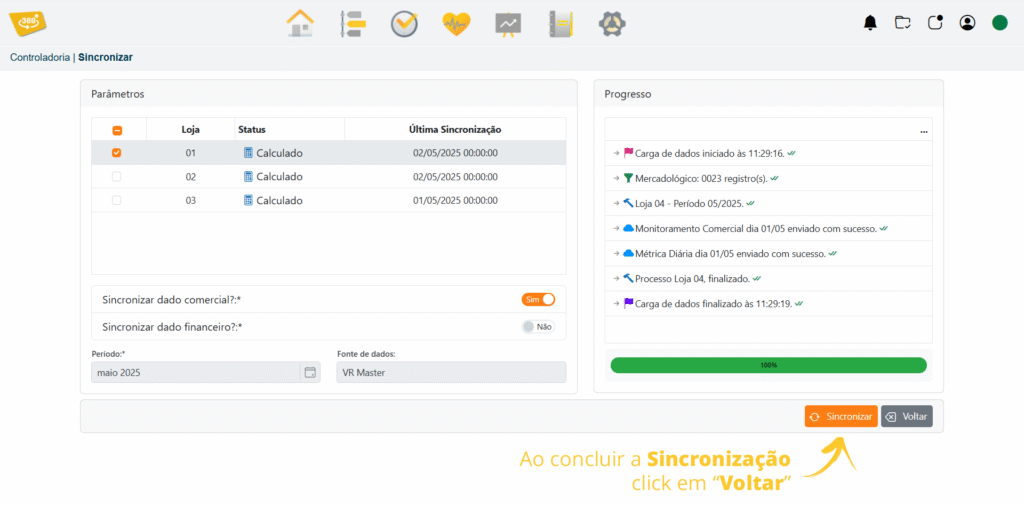Click the calculator icon in Loja 02 row
The image size is (1024, 505).
[248, 176]
